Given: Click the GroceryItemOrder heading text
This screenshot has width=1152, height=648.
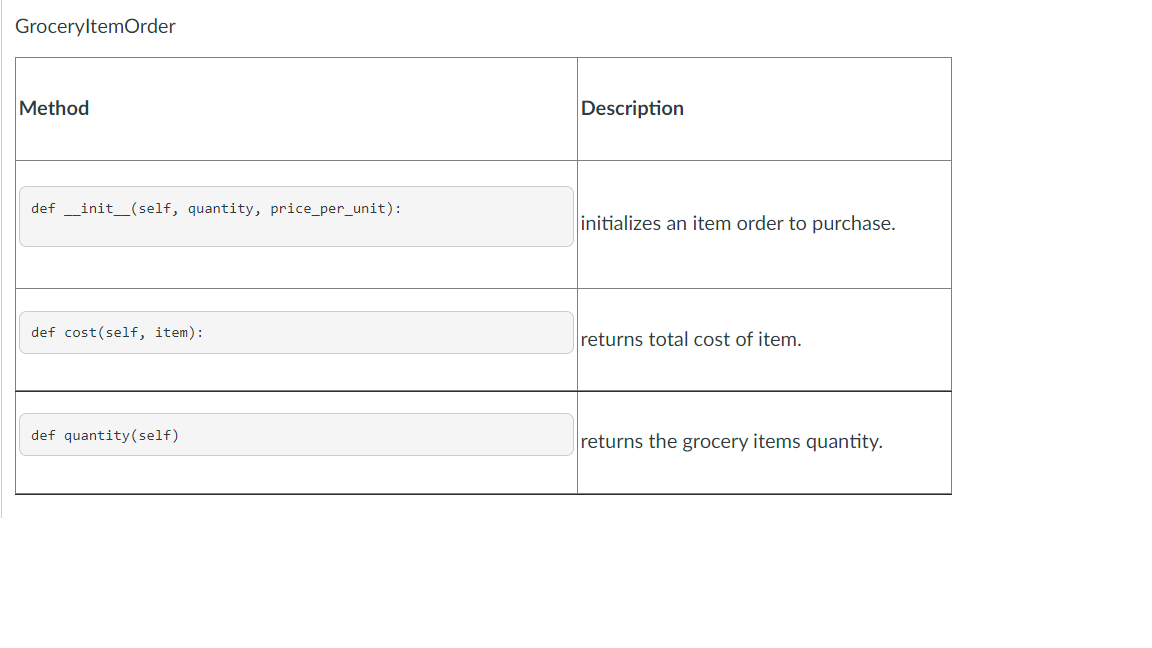Looking at the screenshot, I should coord(95,26).
